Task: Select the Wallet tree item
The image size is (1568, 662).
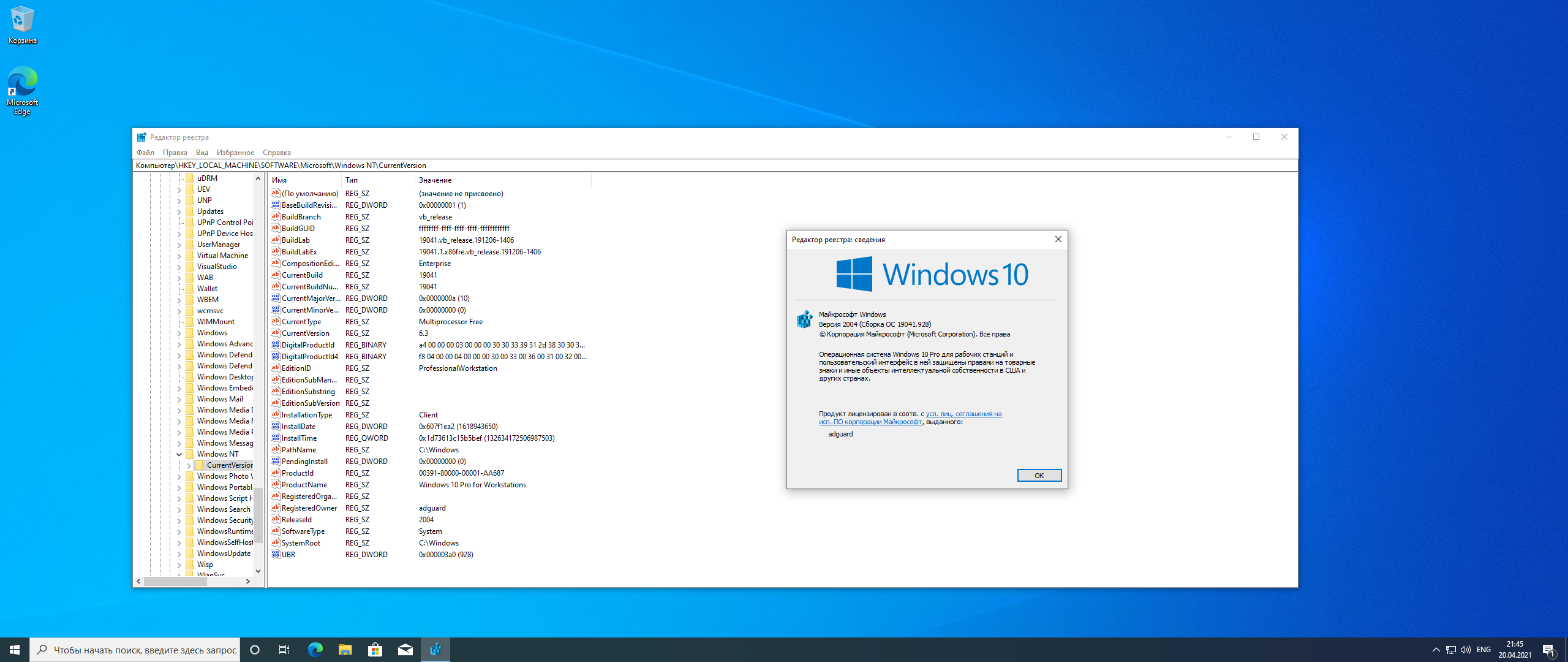Action: pyautogui.click(x=207, y=289)
